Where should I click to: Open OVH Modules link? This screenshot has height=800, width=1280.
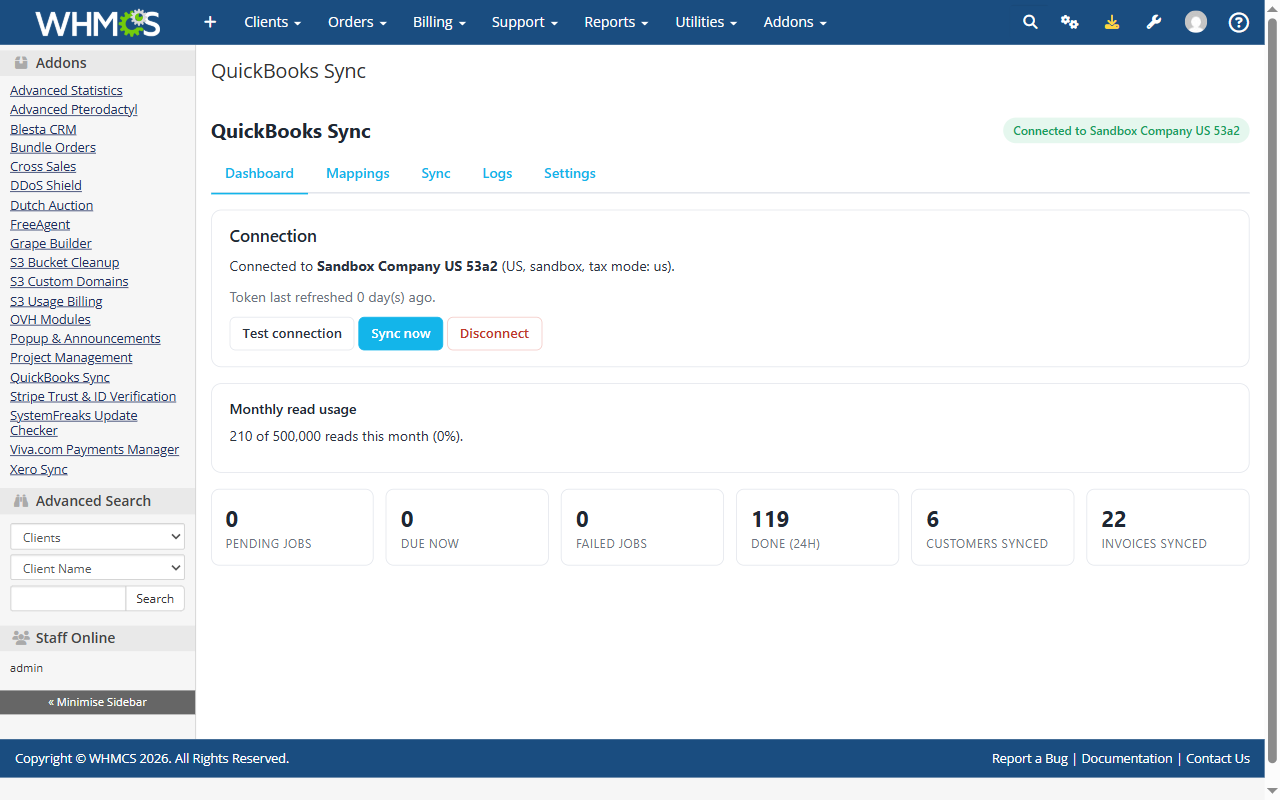[x=50, y=319]
